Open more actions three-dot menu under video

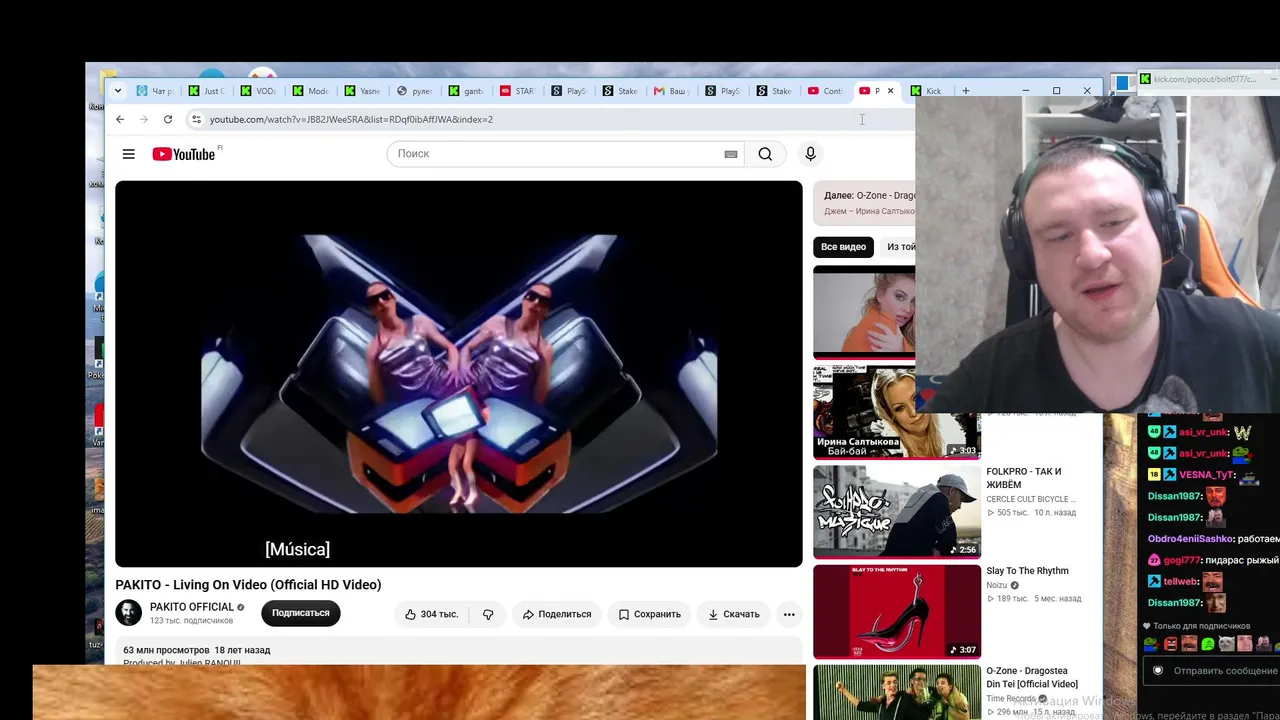pos(789,614)
